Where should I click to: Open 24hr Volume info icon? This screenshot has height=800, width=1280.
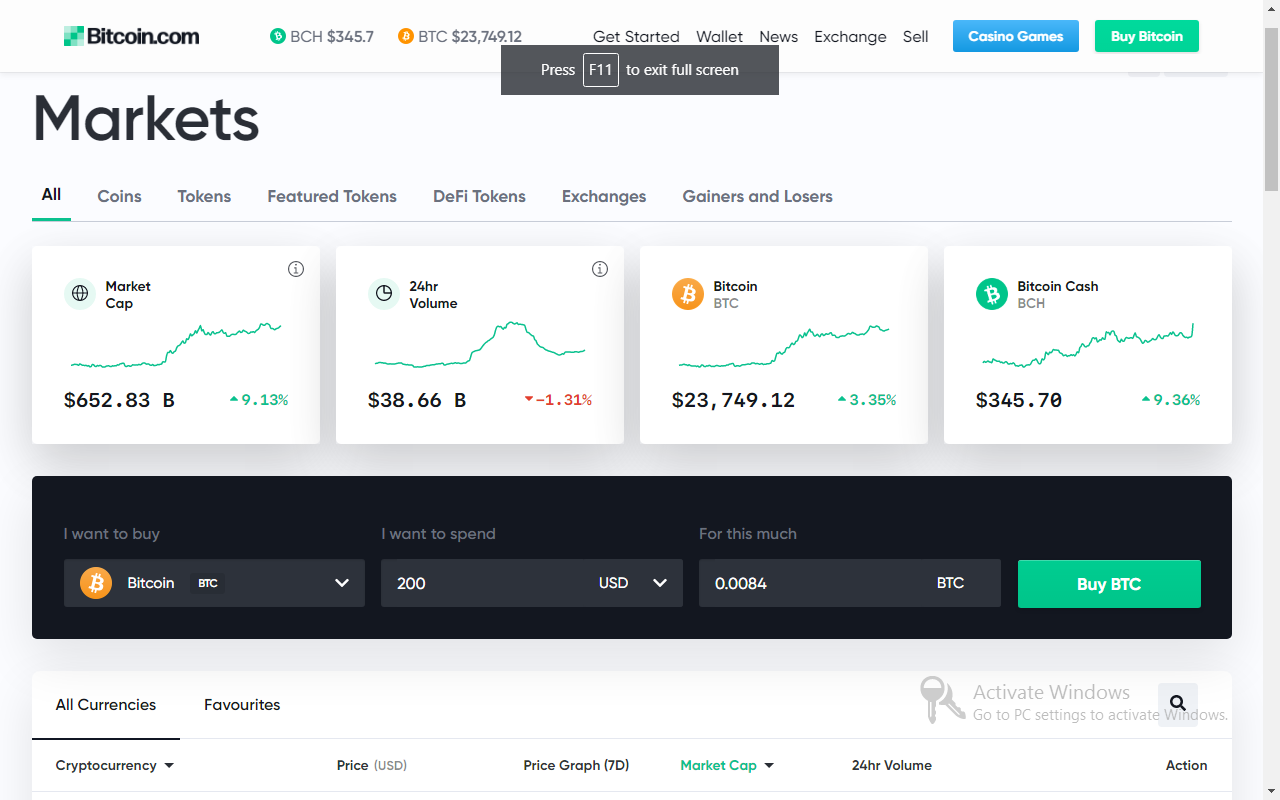pyautogui.click(x=600, y=269)
